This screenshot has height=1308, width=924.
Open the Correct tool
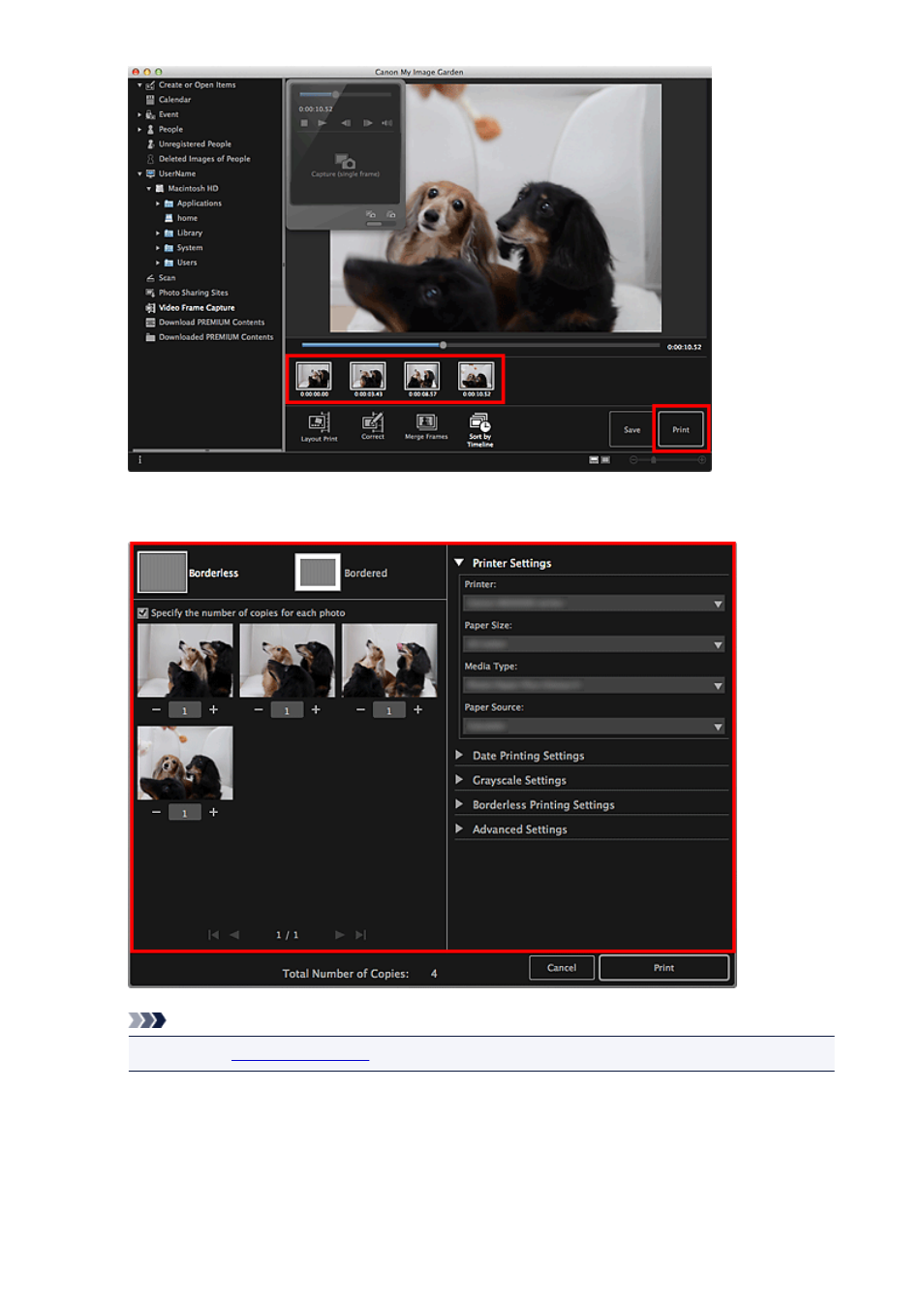[373, 422]
